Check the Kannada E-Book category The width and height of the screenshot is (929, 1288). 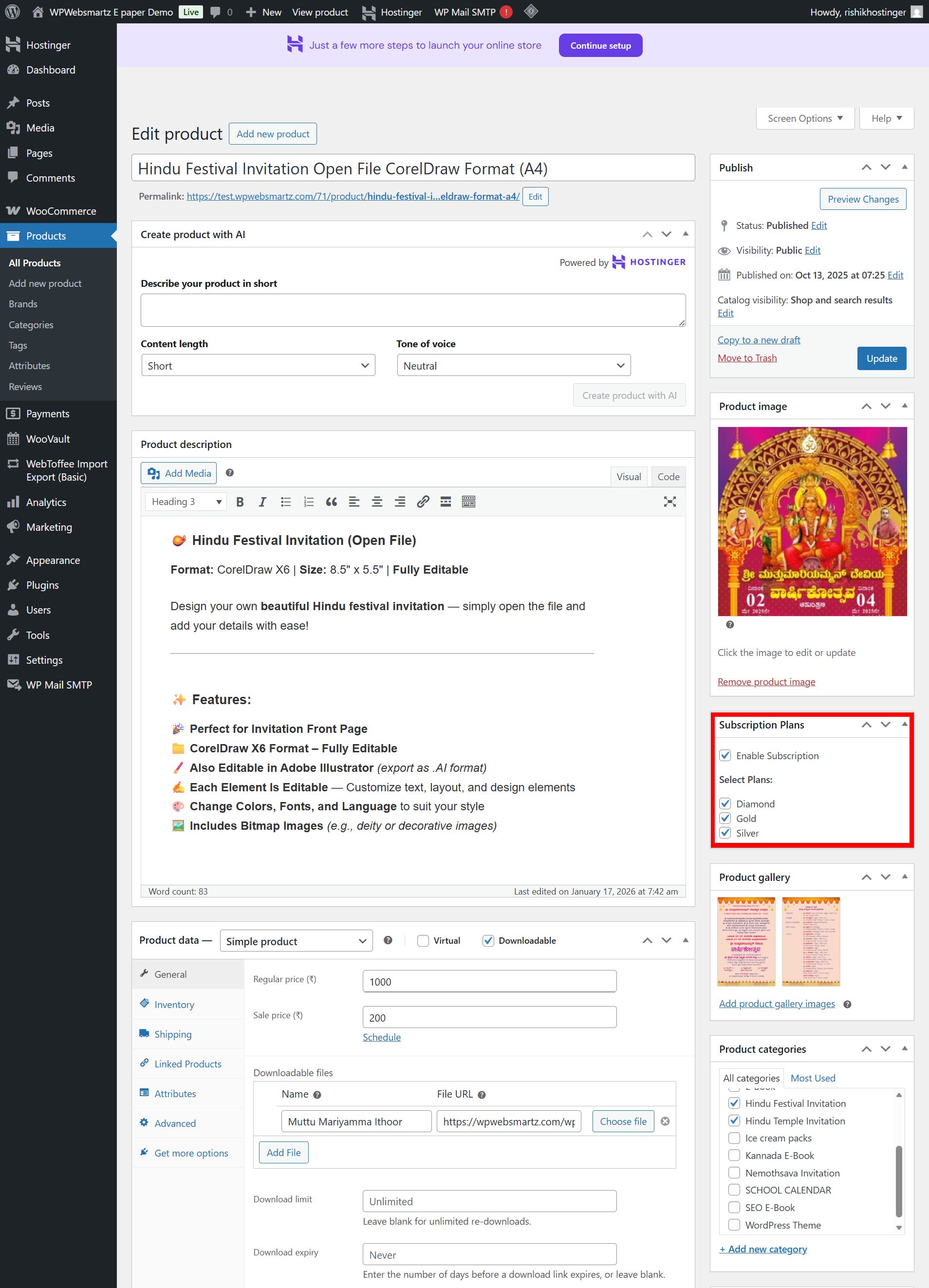coord(734,1156)
